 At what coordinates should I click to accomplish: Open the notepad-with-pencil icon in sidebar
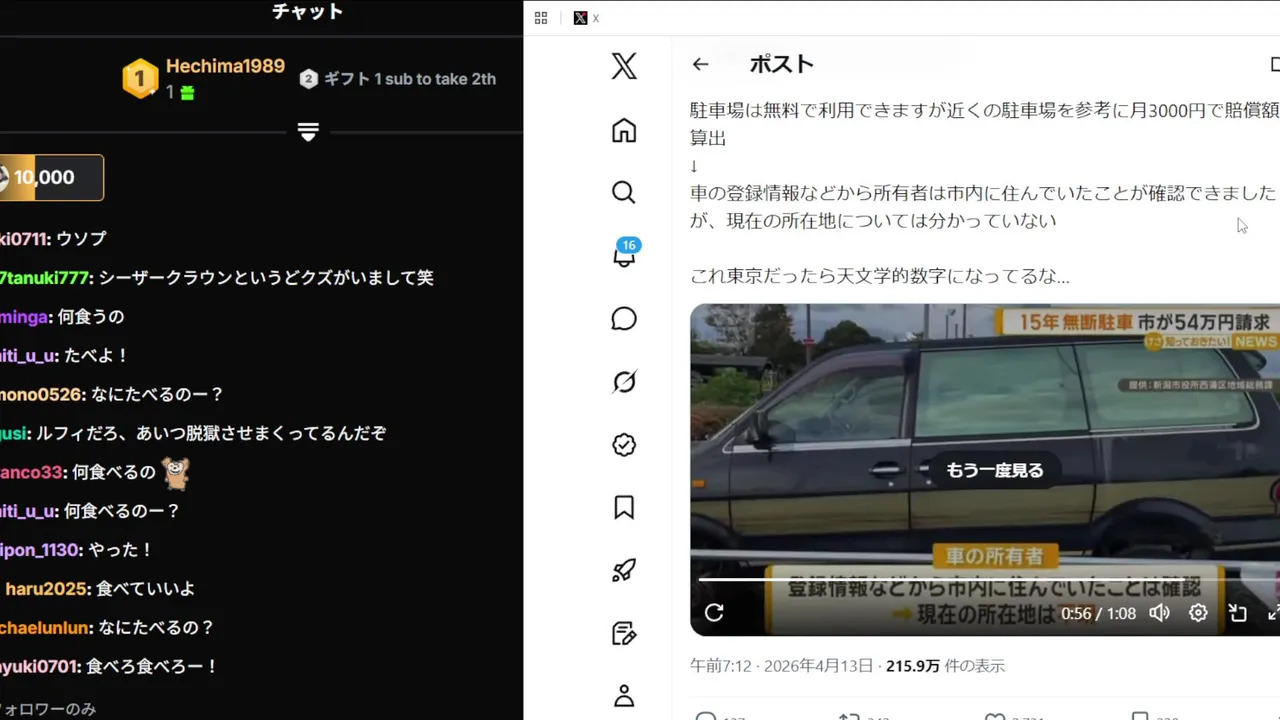pyautogui.click(x=624, y=634)
